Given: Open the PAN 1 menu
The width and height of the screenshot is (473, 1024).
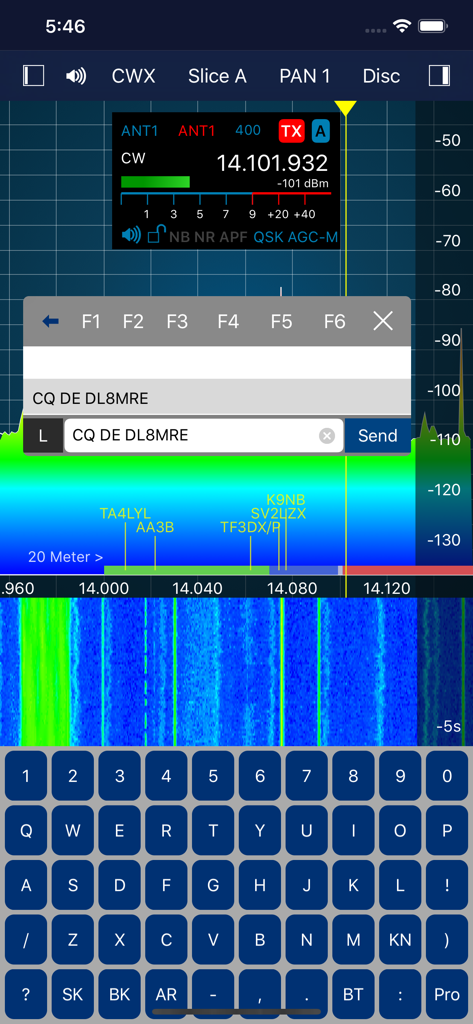Looking at the screenshot, I should coord(304,76).
